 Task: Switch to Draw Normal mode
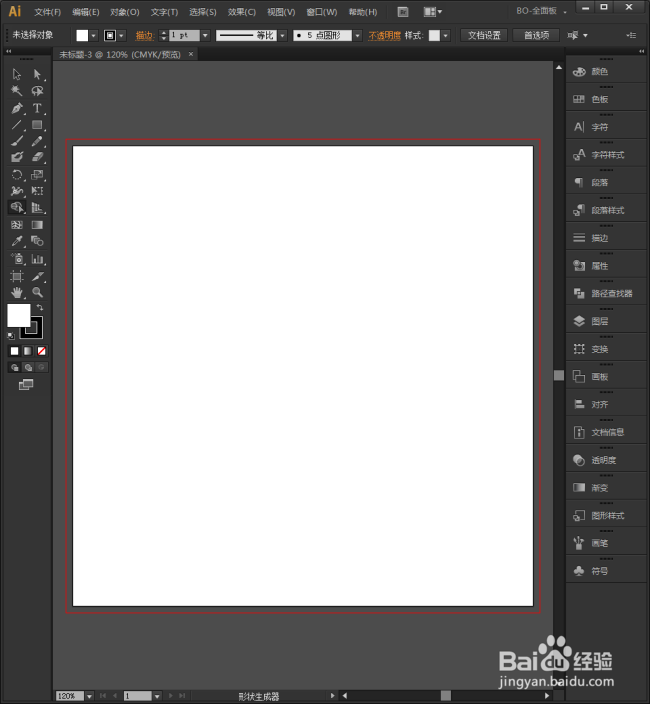[14, 368]
